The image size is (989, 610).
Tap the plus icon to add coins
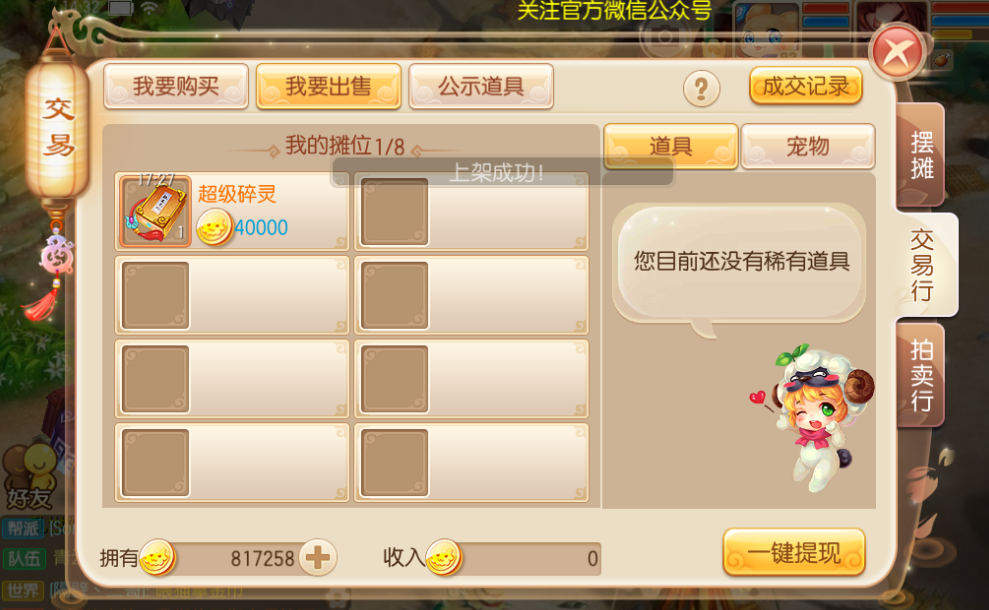317,558
